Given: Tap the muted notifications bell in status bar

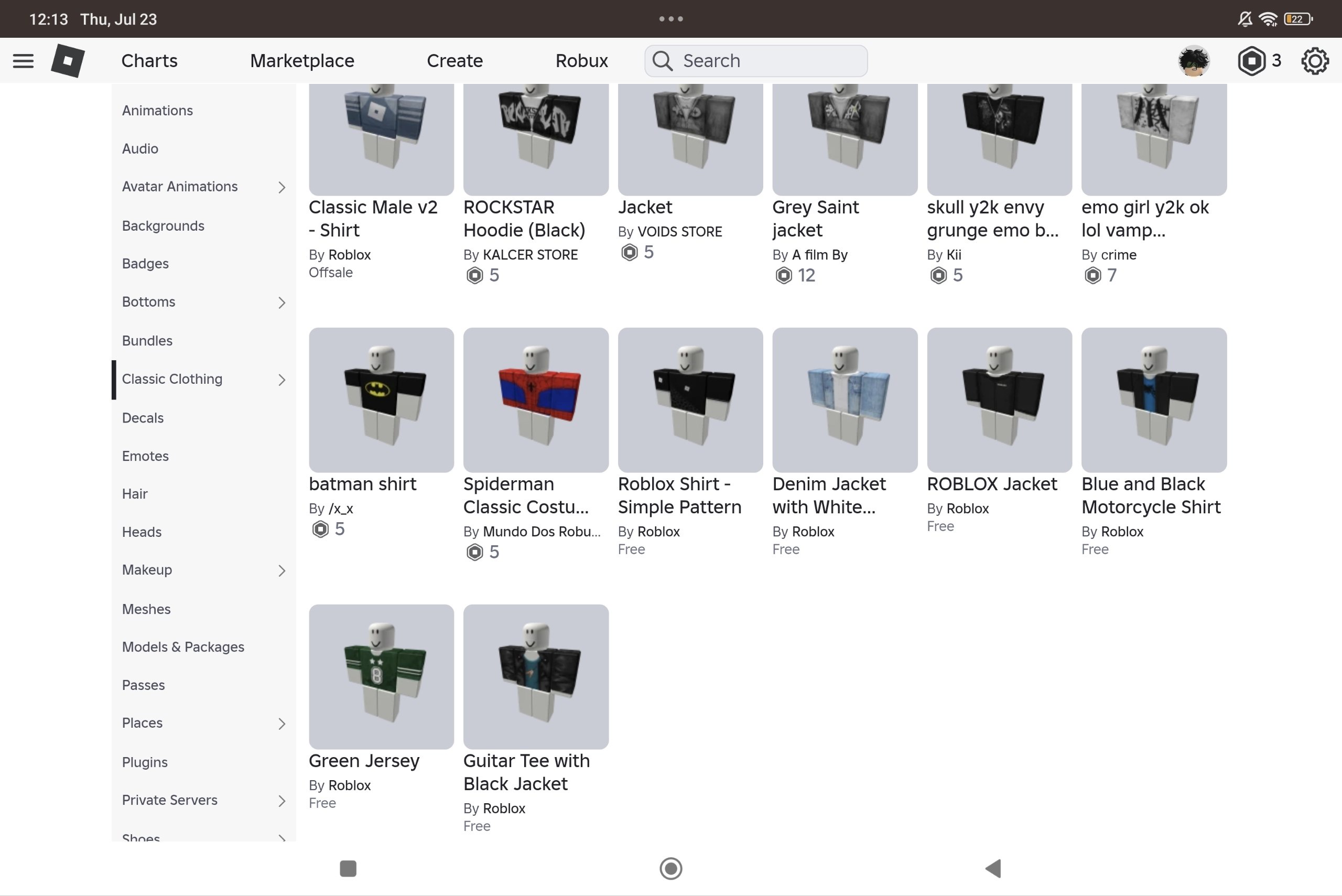Looking at the screenshot, I should pos(1245,19).
